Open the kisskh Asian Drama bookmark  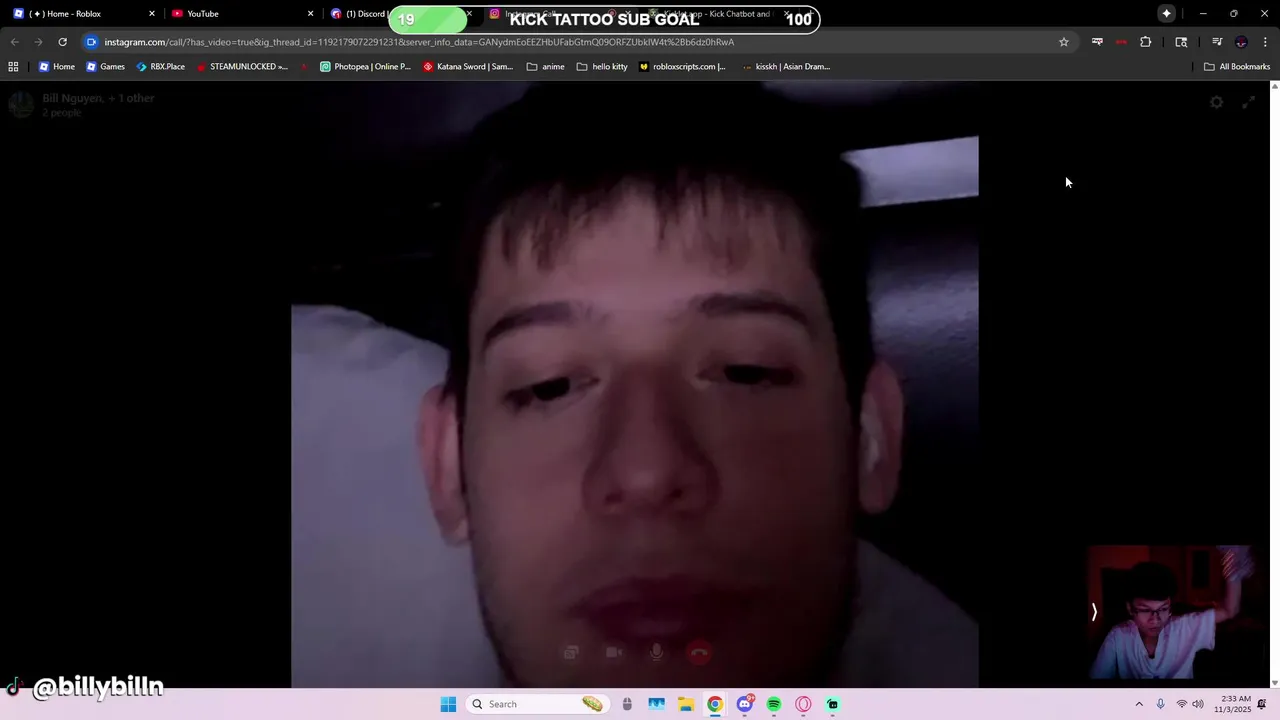pos(786,67)
